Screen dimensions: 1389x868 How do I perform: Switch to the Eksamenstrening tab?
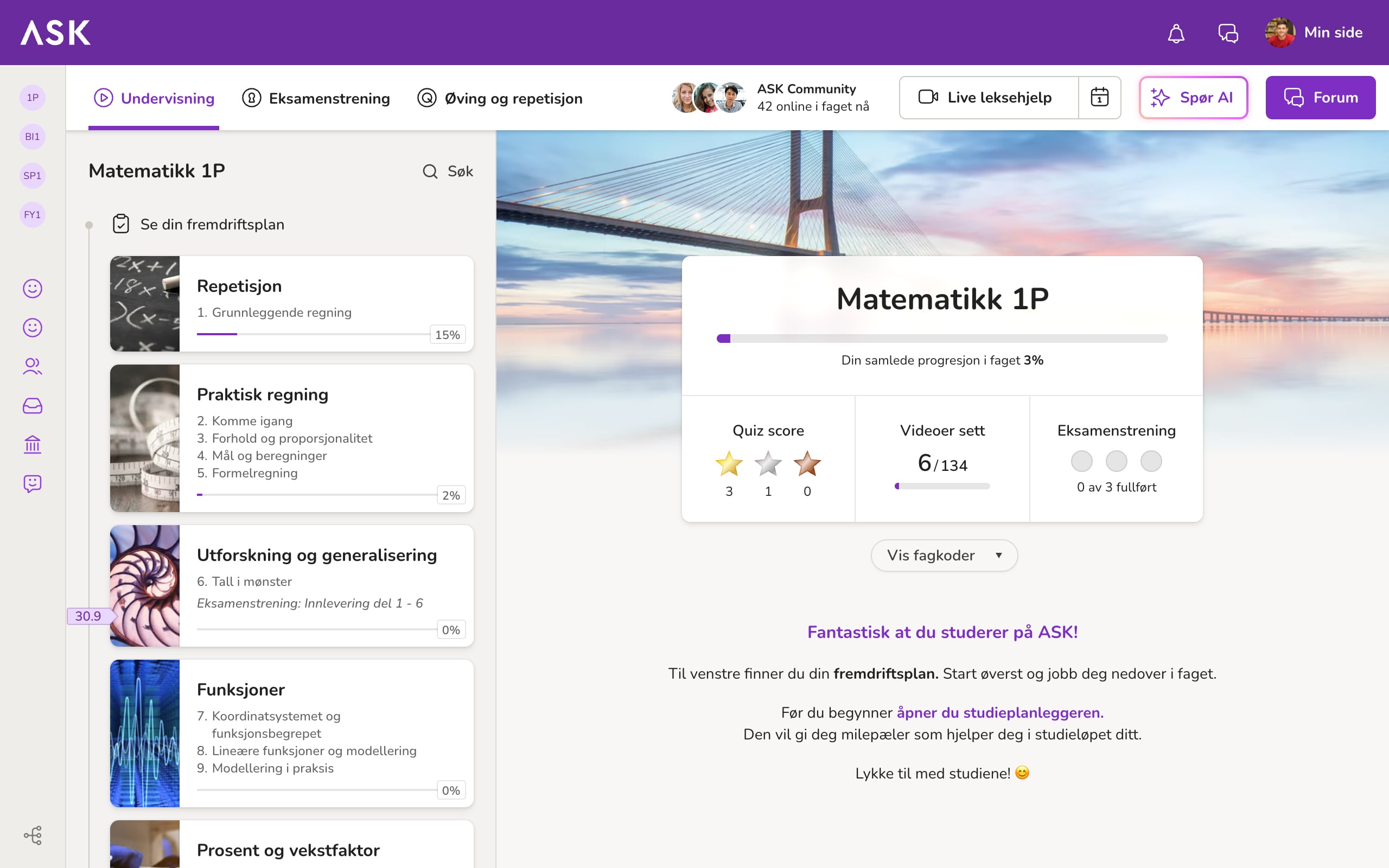[x=316, y=98]
